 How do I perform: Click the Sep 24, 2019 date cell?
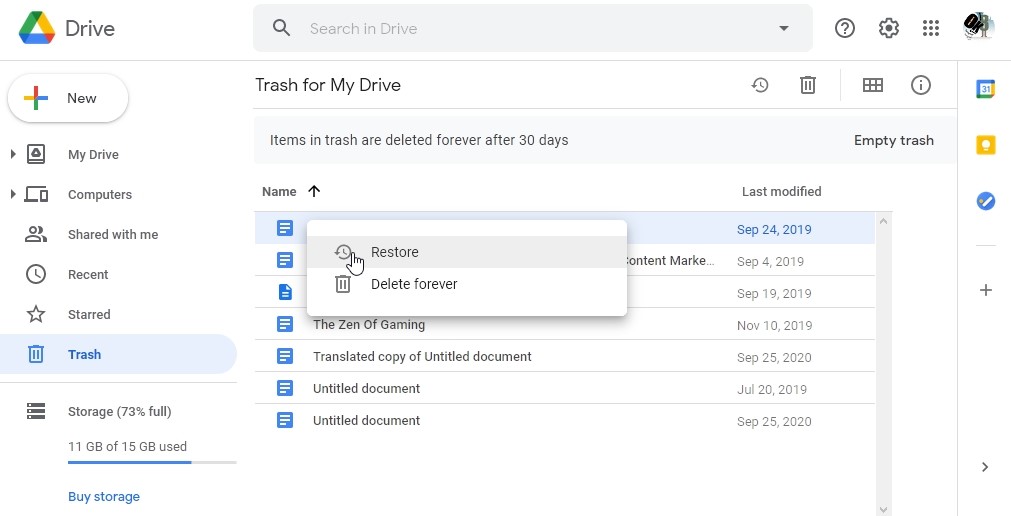[774, 230]
